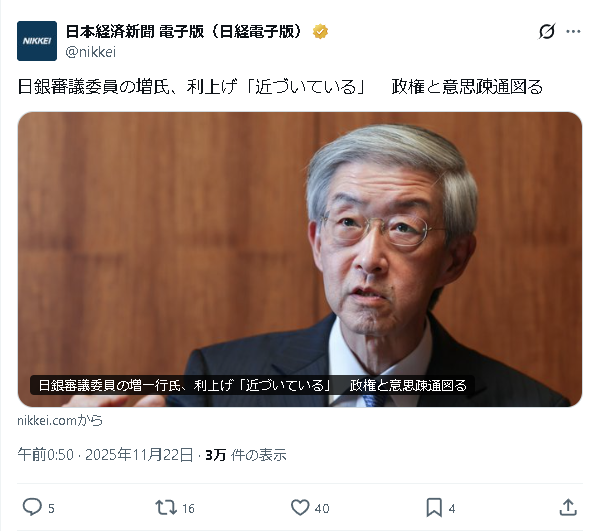Click the gold verified badge
Image resolution: width=598 pixels, height=531 pixels.
pyautogui.click(x=320, y=32)
